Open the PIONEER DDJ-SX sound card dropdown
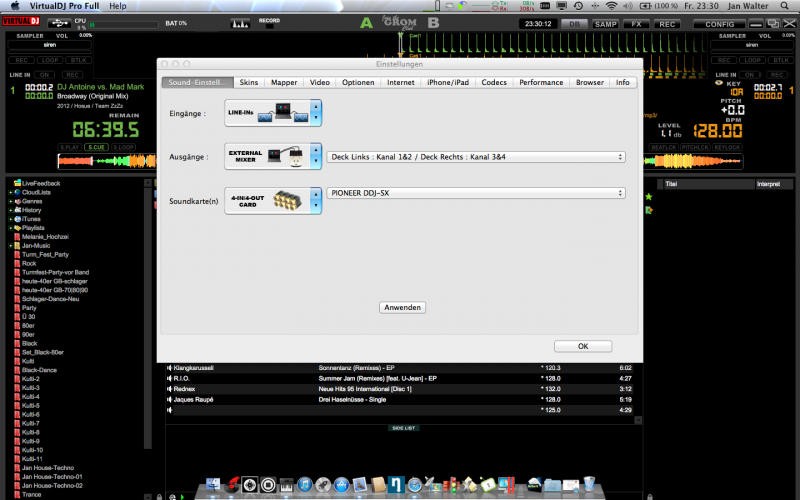This screenshot has height=500, width=800. pyautogui.click(x=477, y=193)
